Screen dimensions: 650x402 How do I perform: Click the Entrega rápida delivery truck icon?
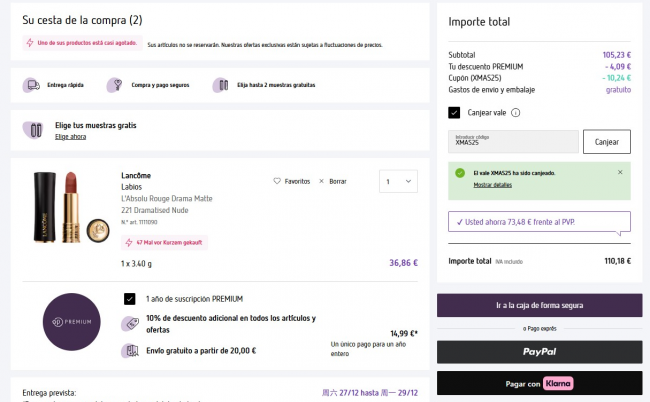(30, 86)
